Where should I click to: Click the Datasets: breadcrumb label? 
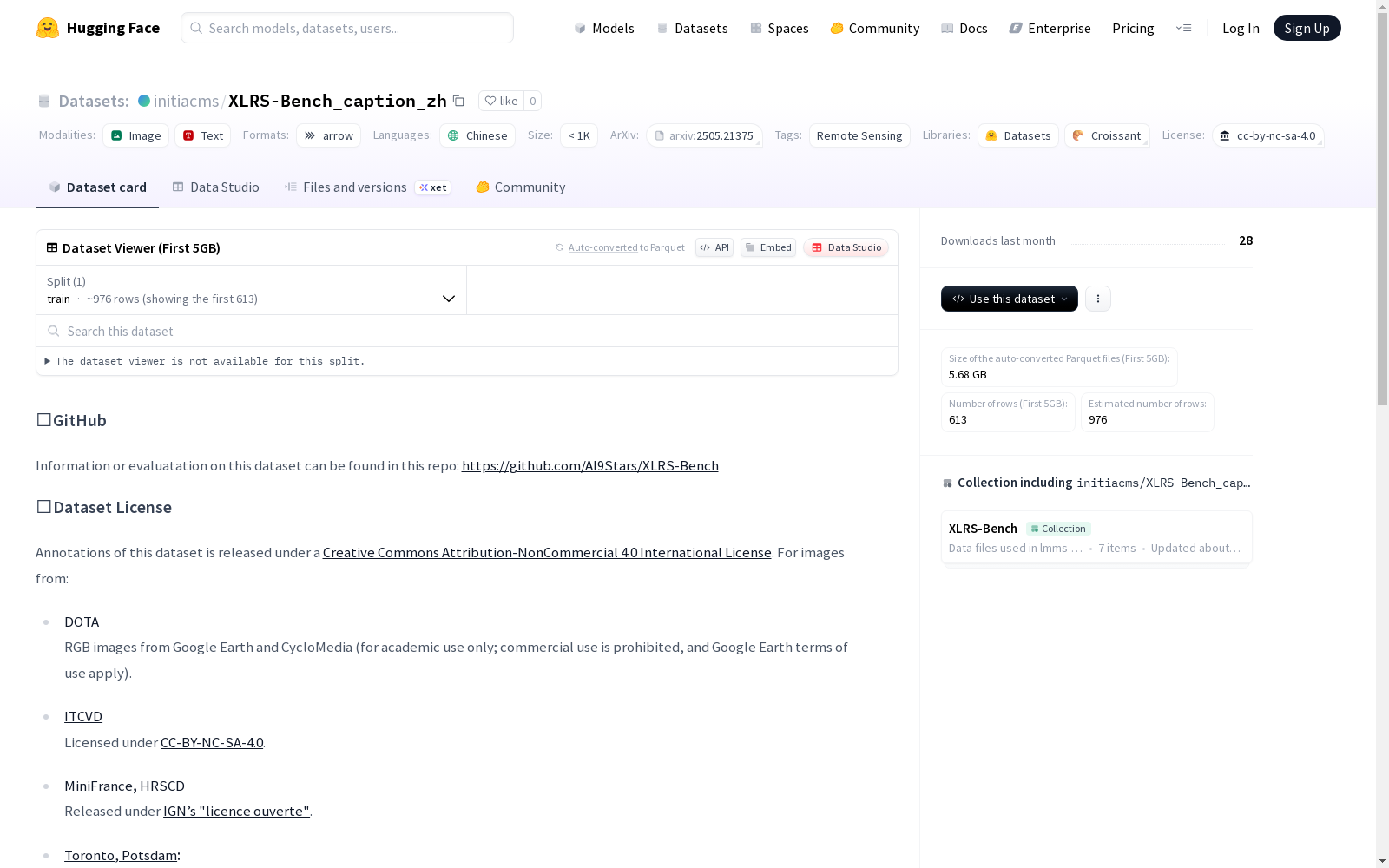coord(94,101)
